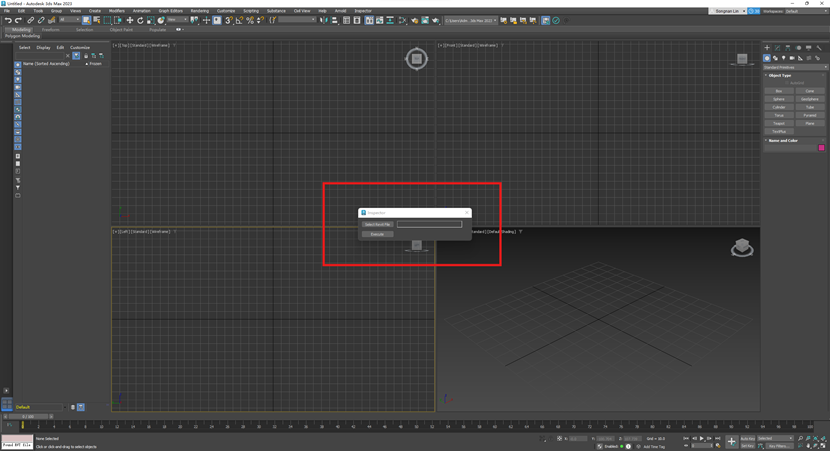Click the pink object color swatch

822,148
